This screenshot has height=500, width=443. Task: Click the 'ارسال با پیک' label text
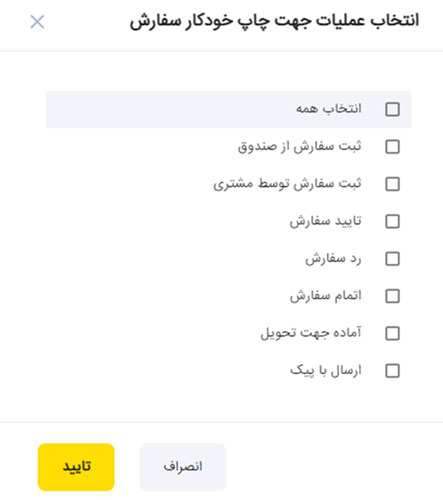[326, 370]
